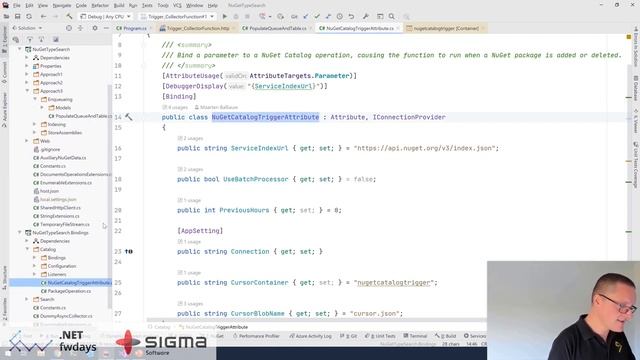
Task: Click the Stop icon in run toolbar
Action: click(x=247, y=16)
